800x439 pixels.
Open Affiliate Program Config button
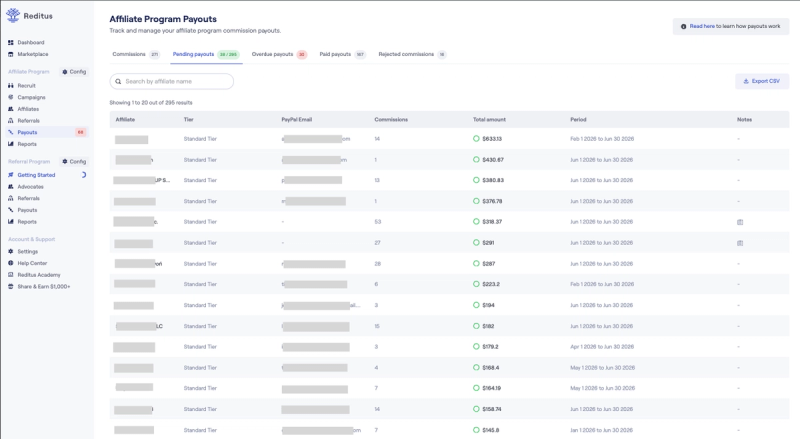(74, 72)
